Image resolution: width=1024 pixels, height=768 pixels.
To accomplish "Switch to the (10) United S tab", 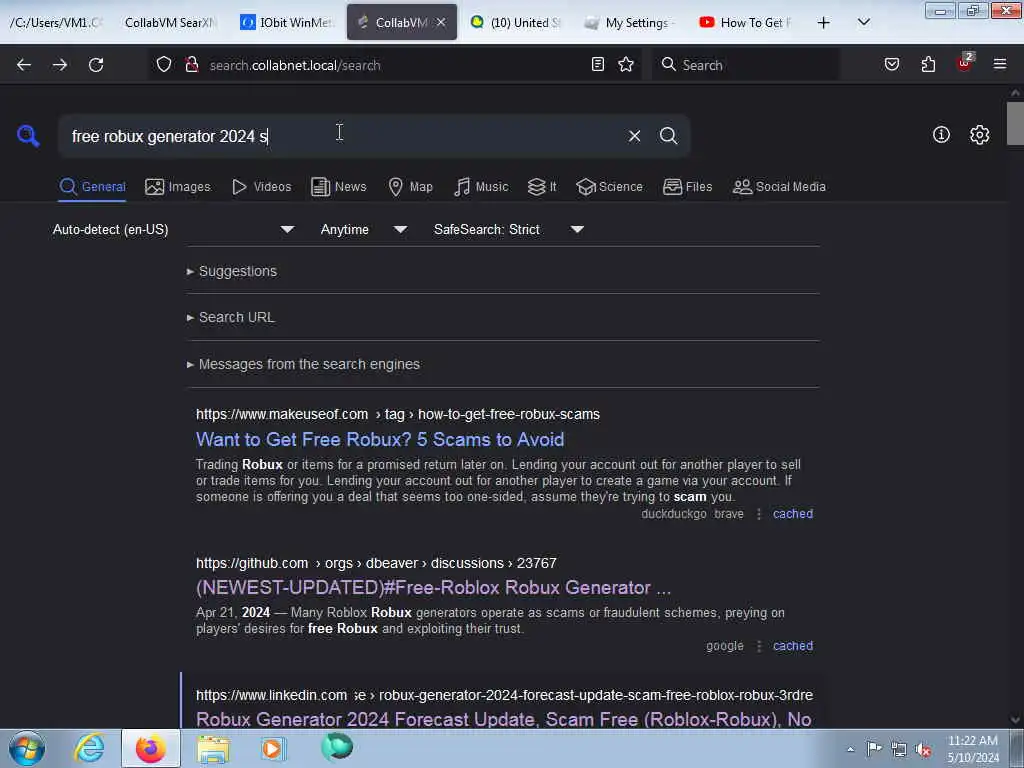I will [516, 22].
